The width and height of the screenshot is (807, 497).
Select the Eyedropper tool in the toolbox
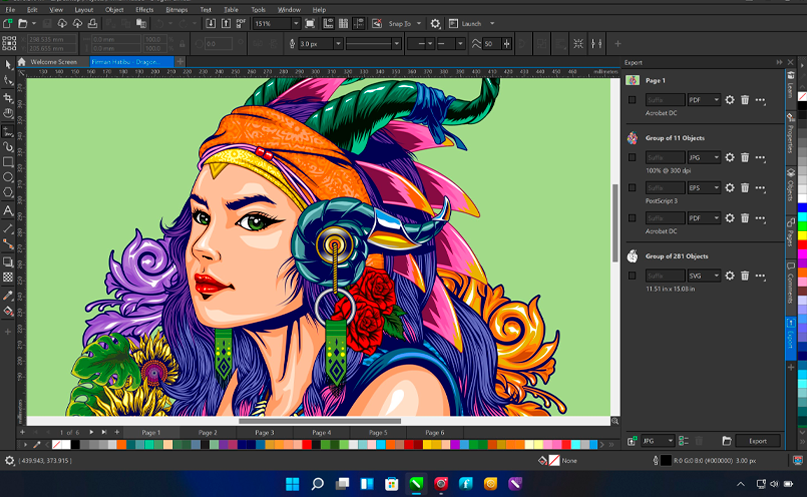[8, 295]
